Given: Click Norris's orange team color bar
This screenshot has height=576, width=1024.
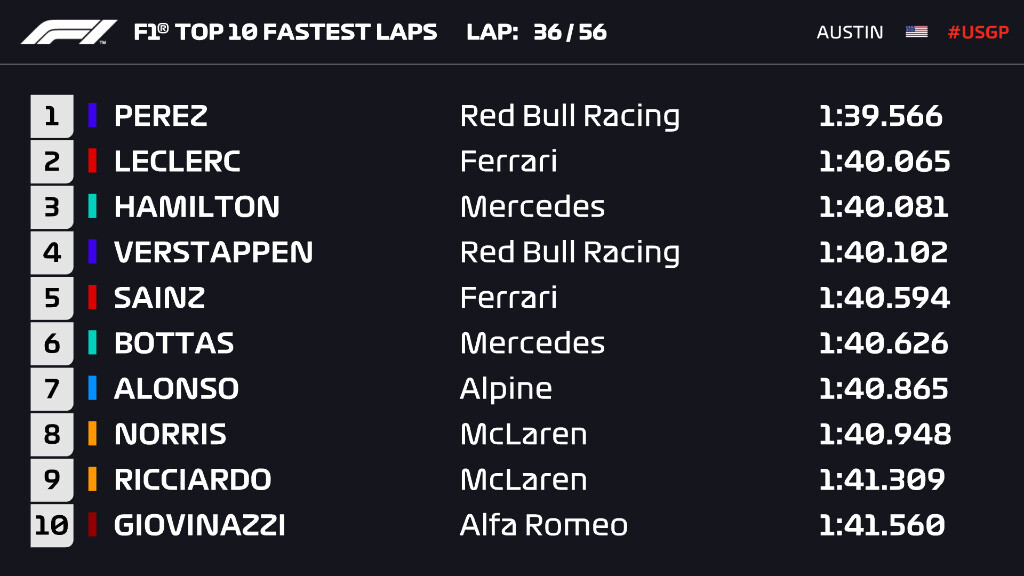Looking at the screenshot, I should 92,434.
